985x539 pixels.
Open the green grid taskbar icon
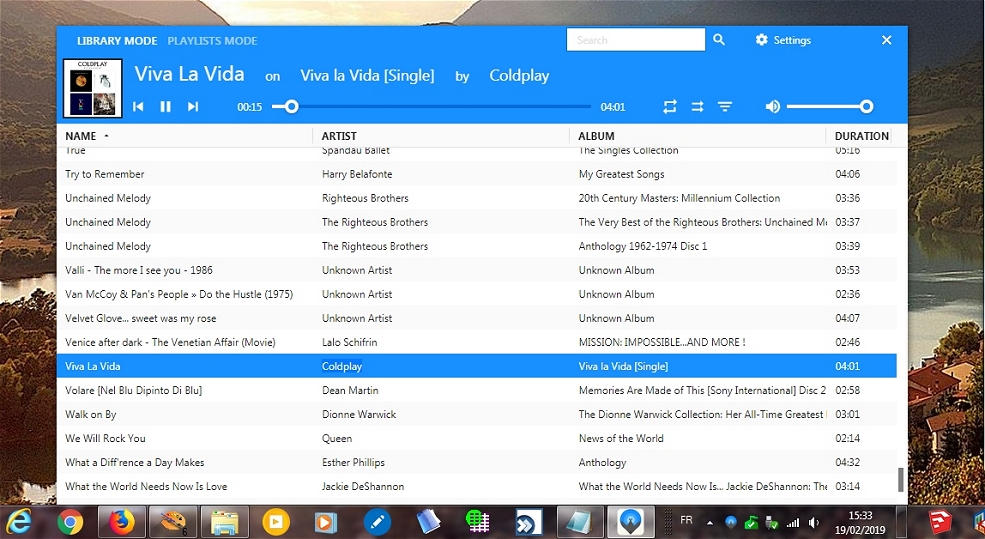[478, 521]
